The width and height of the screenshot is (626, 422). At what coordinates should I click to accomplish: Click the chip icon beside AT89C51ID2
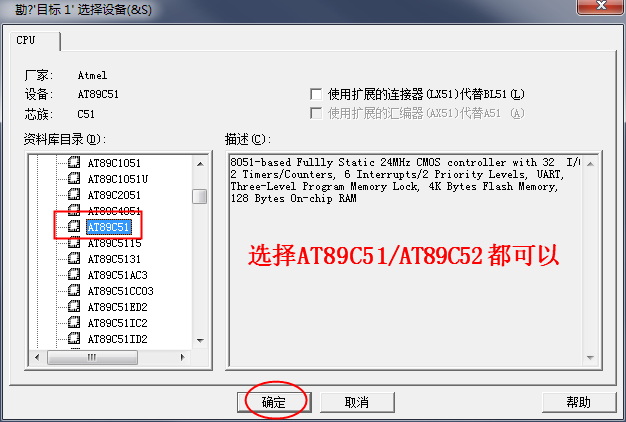(74, 338)
